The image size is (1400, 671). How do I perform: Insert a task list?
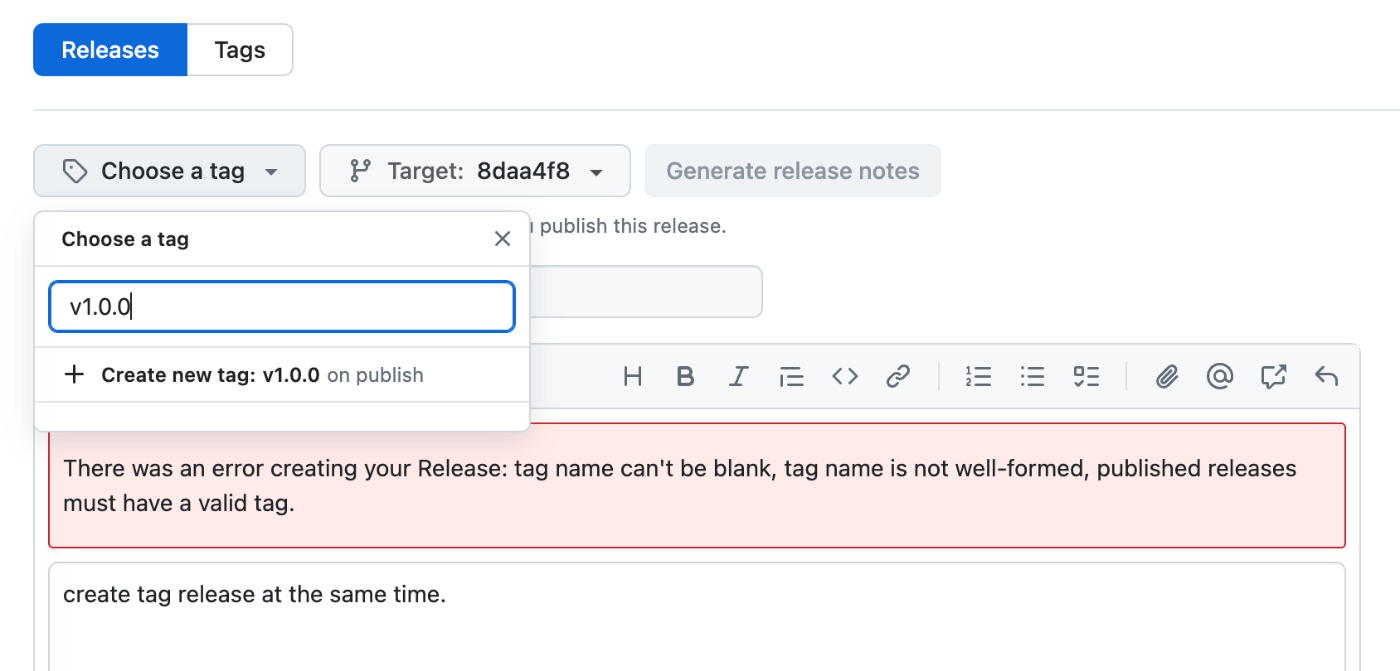(x=1086, y=376)
